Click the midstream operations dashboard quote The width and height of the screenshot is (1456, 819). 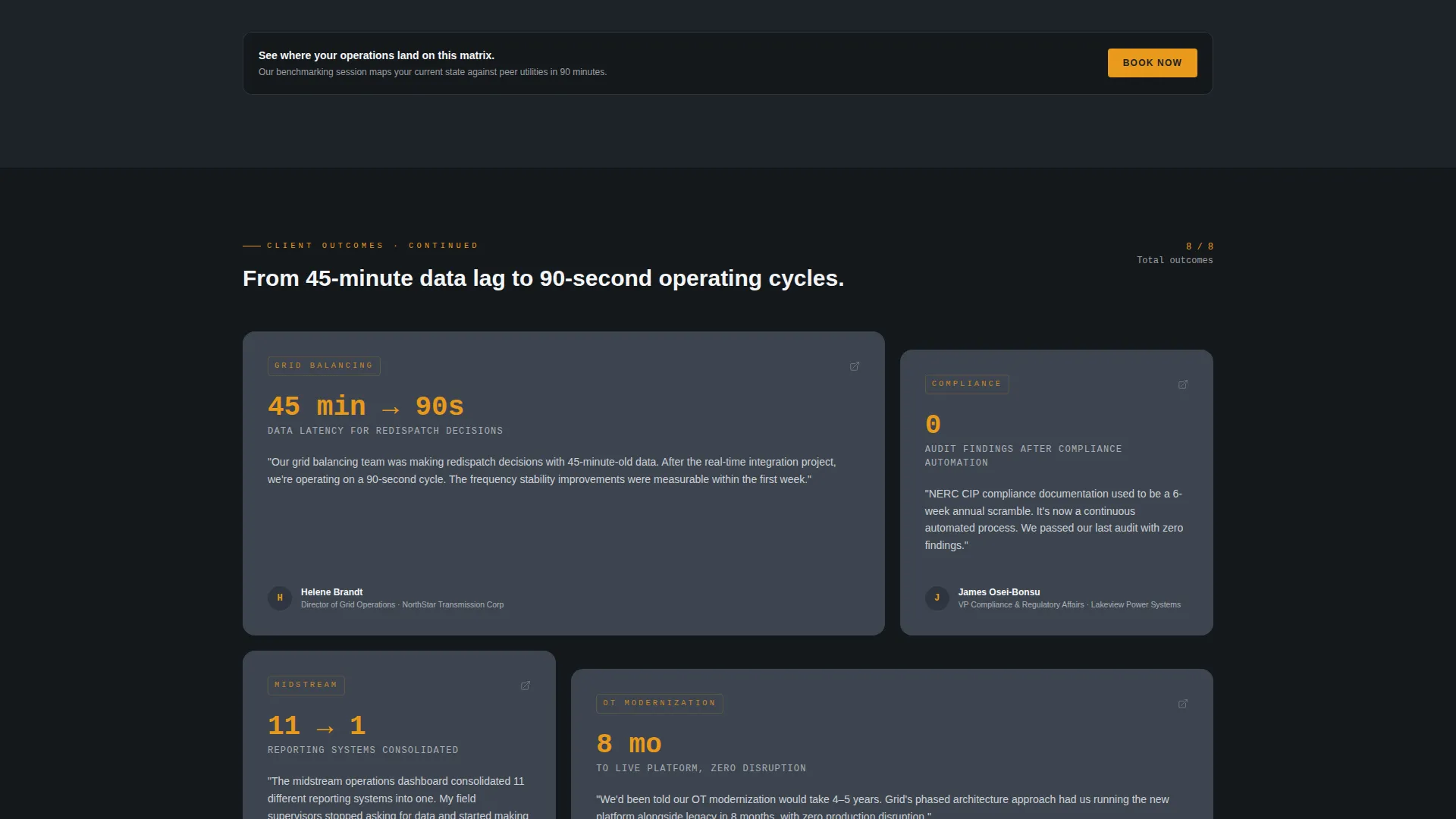point(398,798)
